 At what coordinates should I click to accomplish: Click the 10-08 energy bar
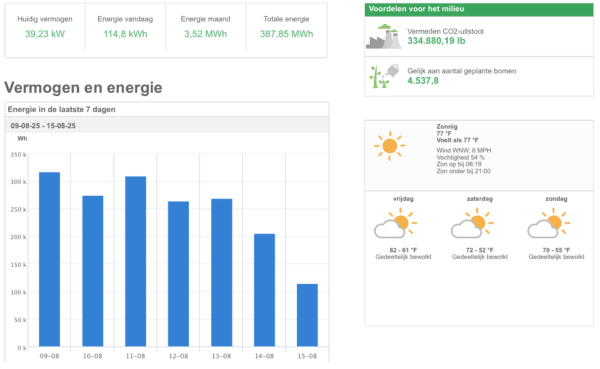pos(93,271)
